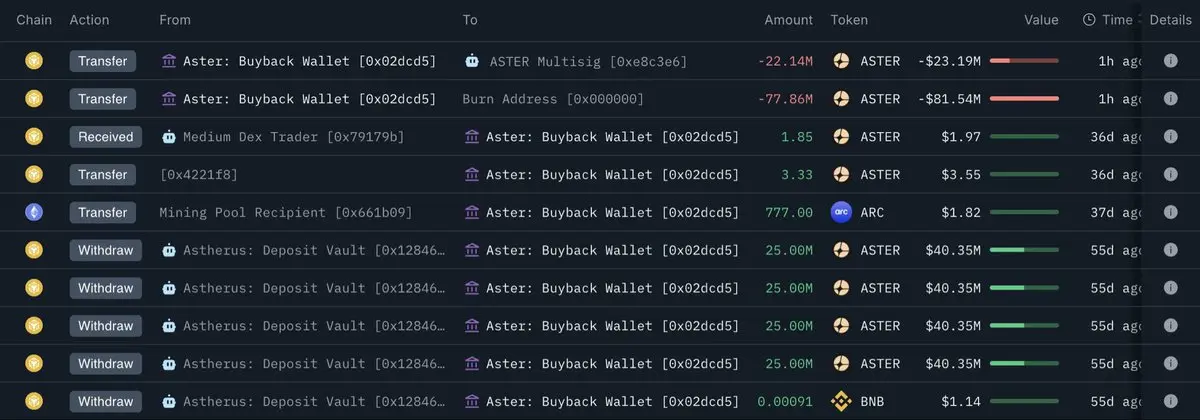Click the BNB token name
Screen dimensions: 1200x420
click(x=873, y=402)
